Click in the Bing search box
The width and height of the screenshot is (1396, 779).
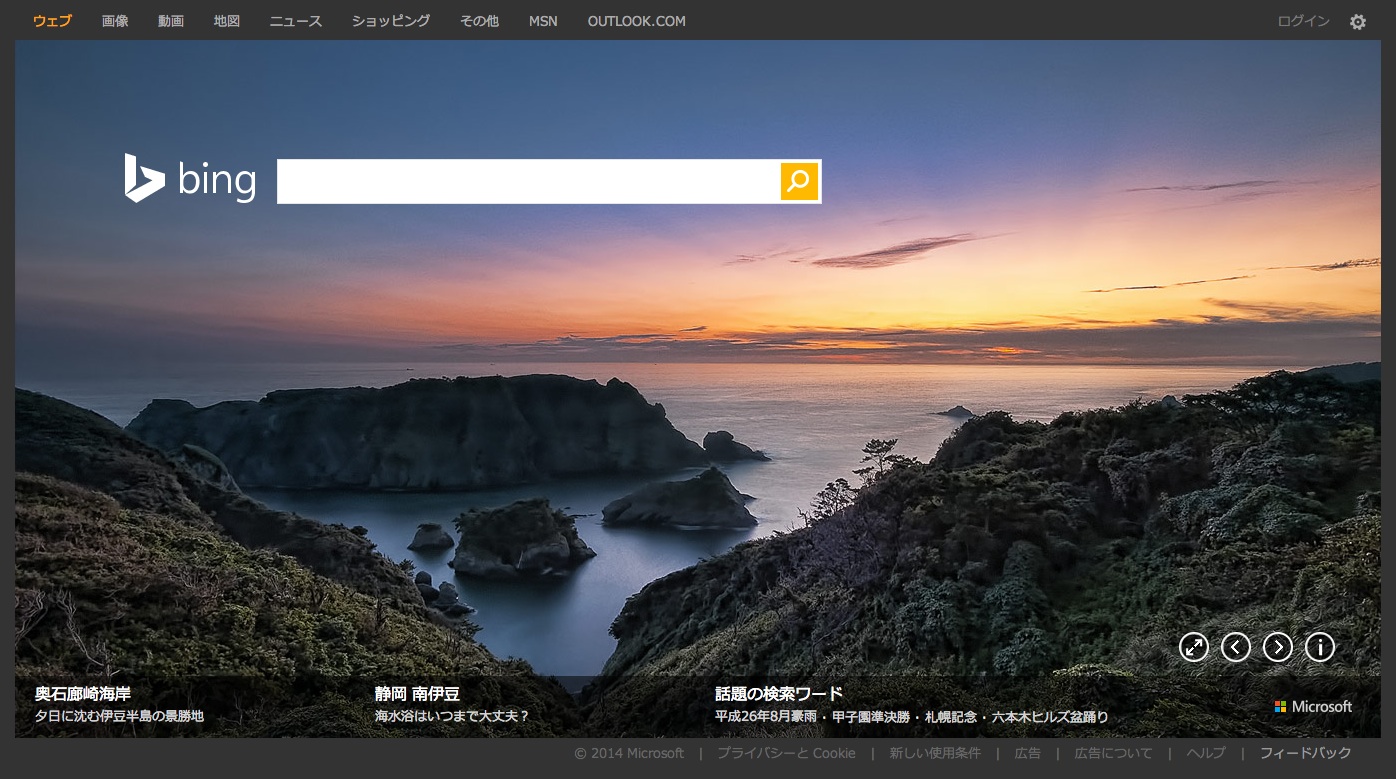point(528,181)
